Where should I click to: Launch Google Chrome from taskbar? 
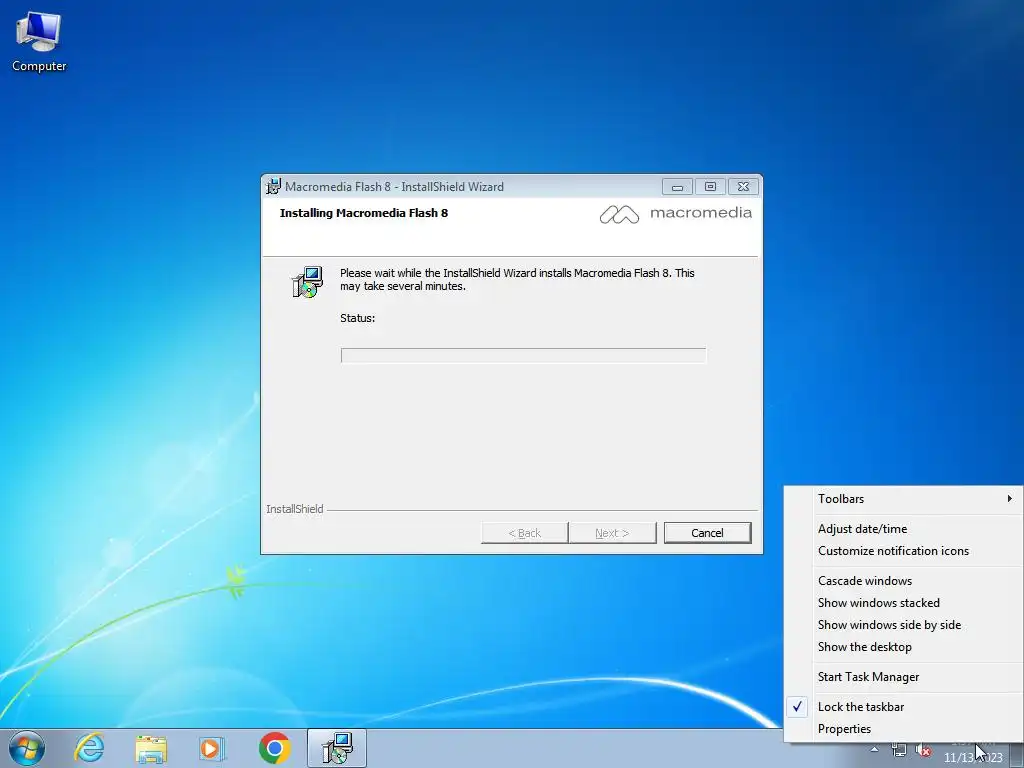coord(274,748)
